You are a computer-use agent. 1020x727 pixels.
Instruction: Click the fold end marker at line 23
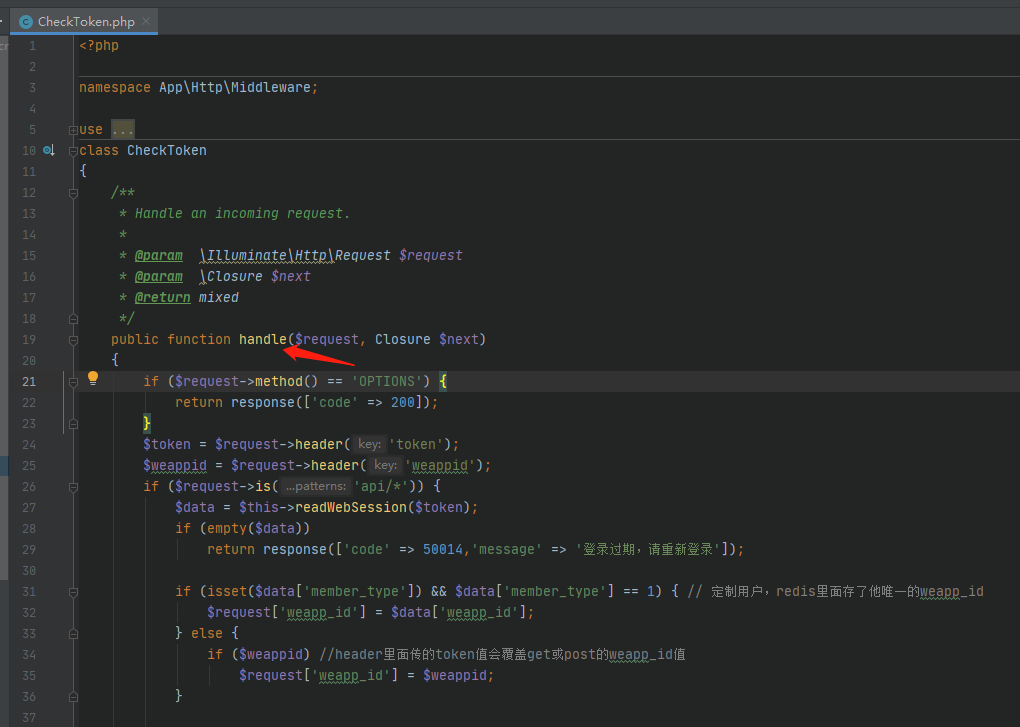(x=73, y=424)
